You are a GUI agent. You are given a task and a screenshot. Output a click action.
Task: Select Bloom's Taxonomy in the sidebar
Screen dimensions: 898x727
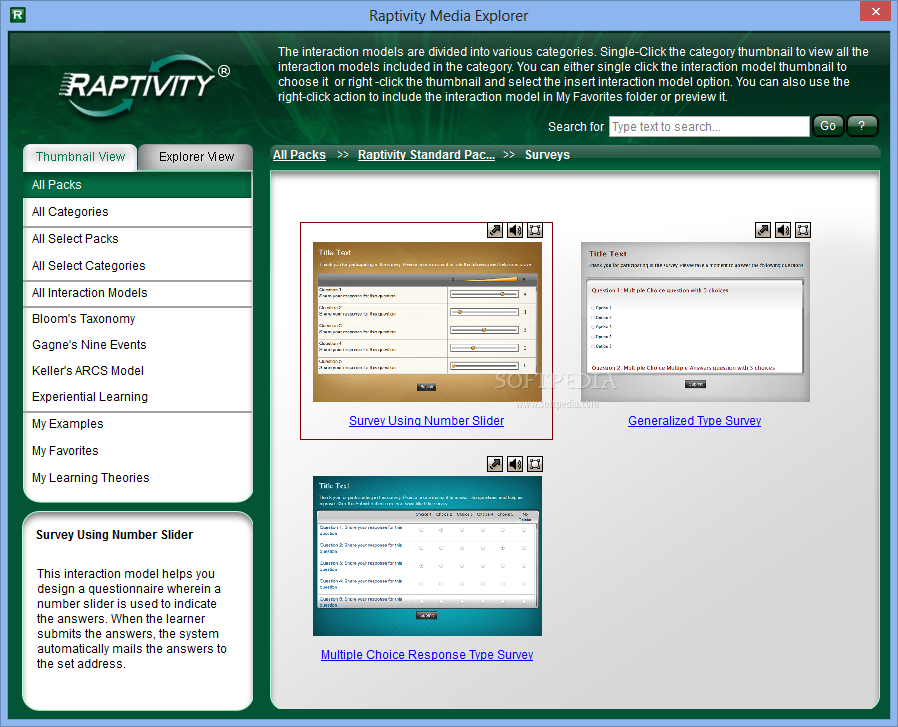coord(137,319)
